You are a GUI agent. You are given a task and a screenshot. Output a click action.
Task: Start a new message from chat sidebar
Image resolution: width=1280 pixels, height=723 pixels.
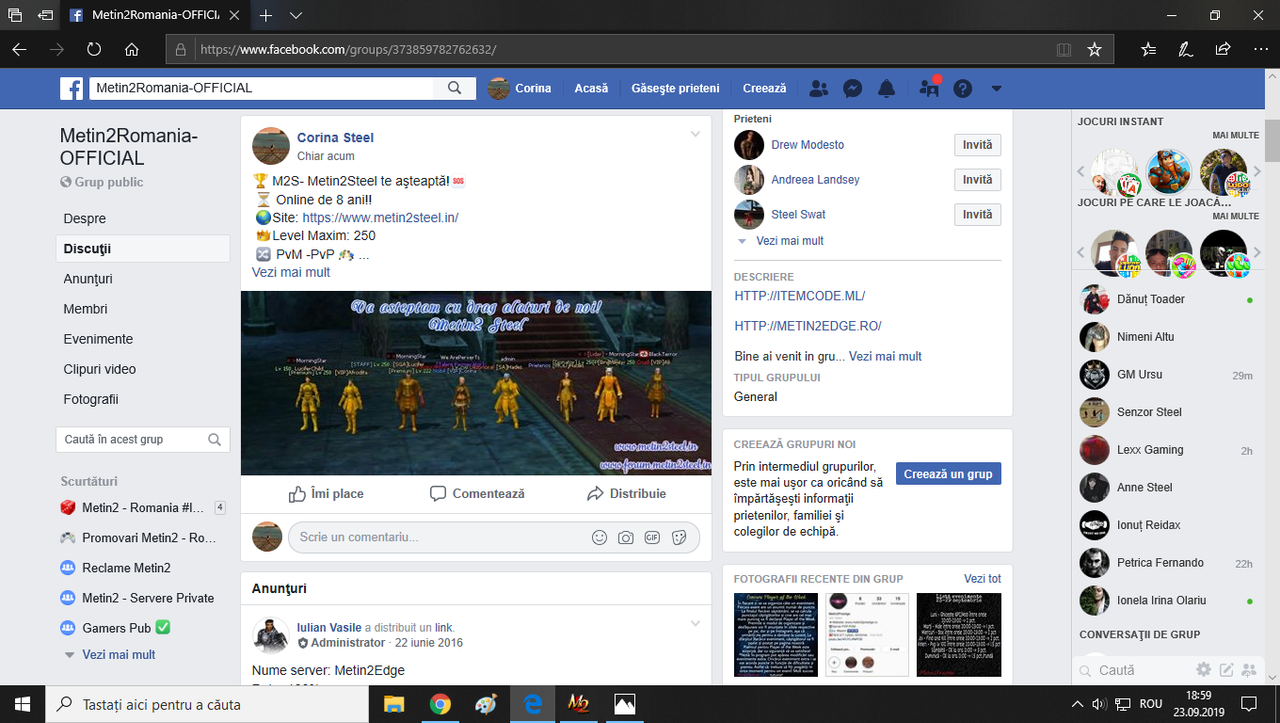tap(1226, 670)
